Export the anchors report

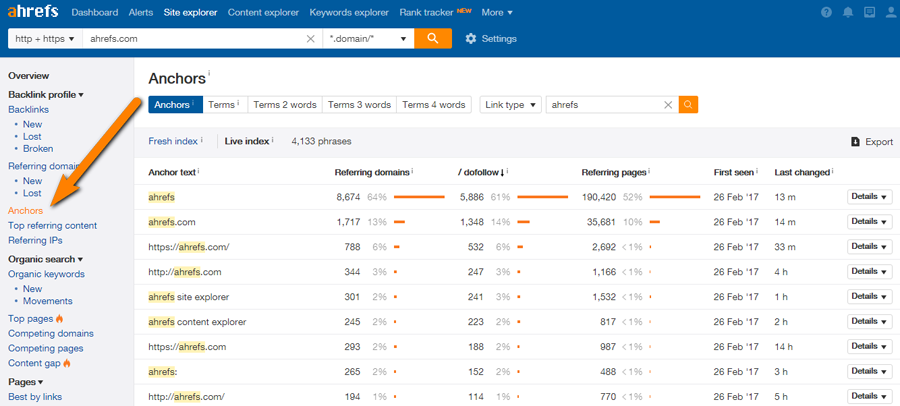tap(872, 142)
